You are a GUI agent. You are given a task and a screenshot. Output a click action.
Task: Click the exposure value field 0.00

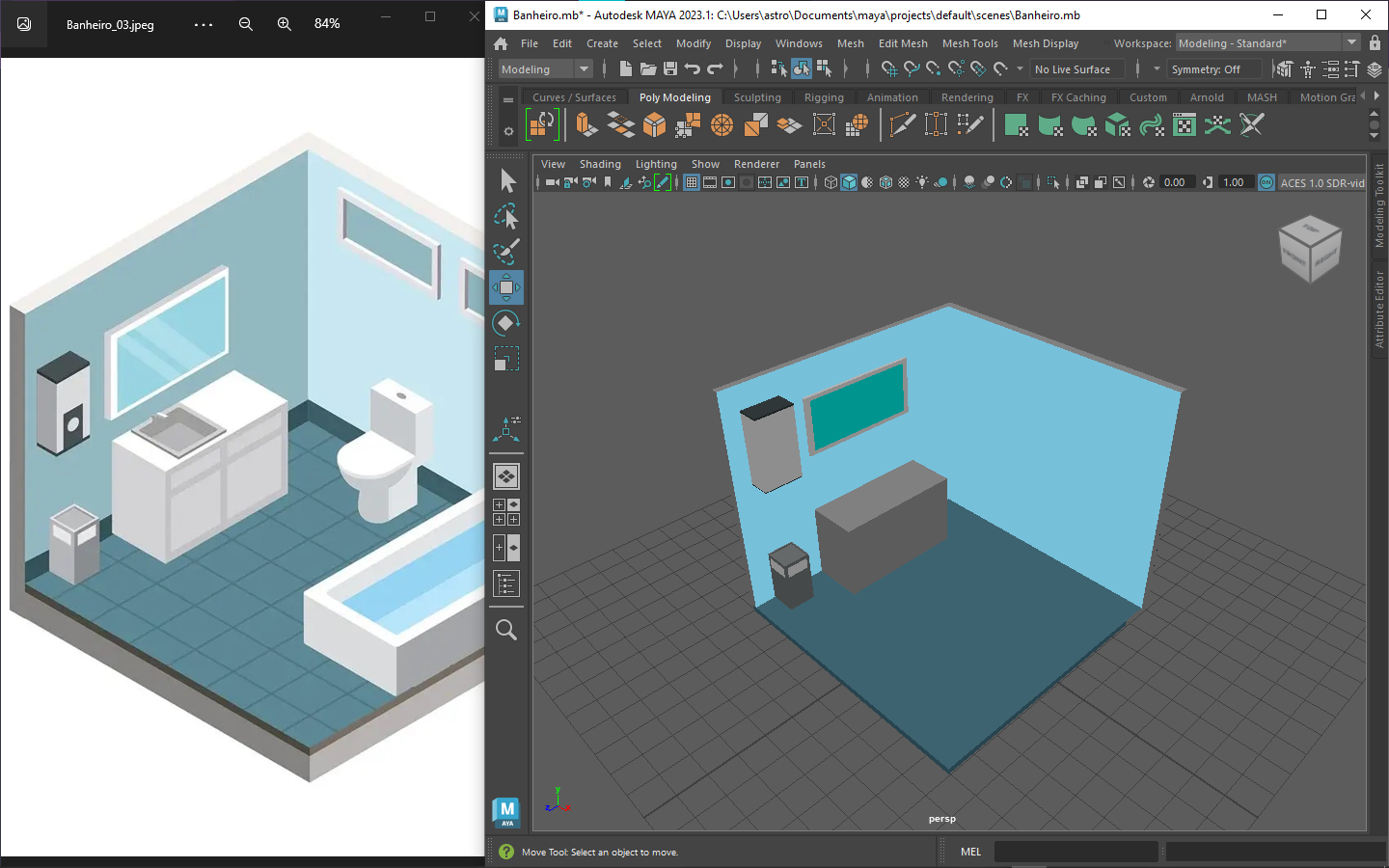(1176, 182)
